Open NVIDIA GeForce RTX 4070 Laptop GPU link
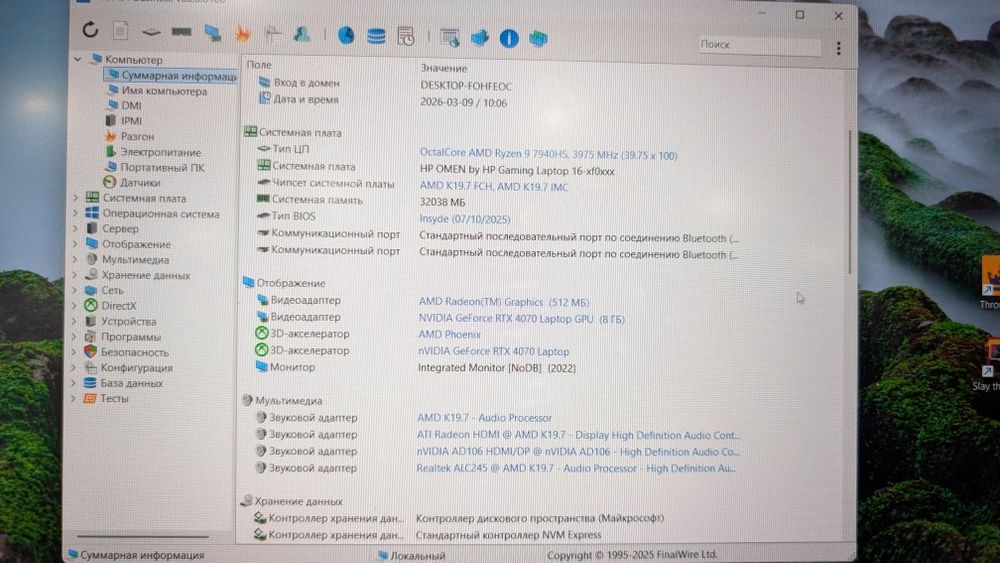The width and height of the screenshot is (1000, 563). [522, 318]
